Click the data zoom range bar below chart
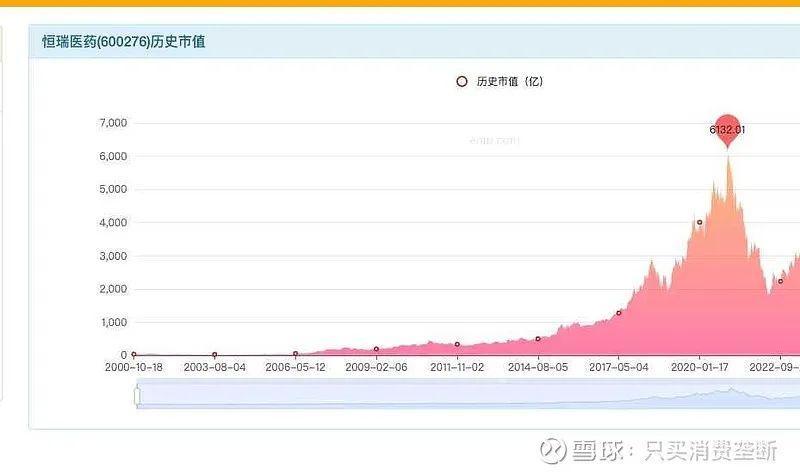The width and height of the screenshot is (800, 475). (x=468, y=396)
